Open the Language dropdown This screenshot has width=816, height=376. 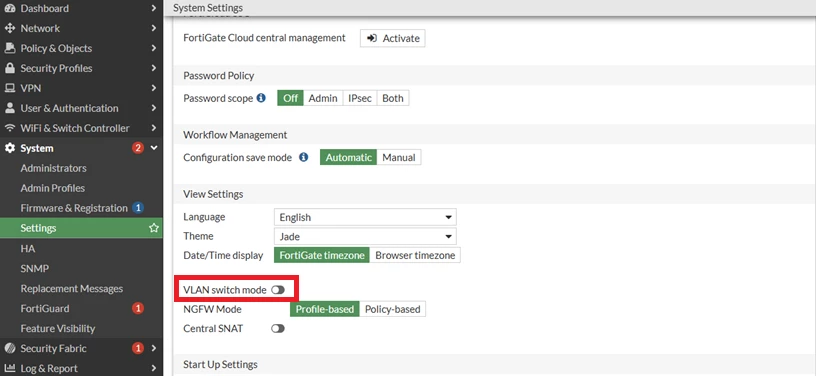tap(365, 217)
